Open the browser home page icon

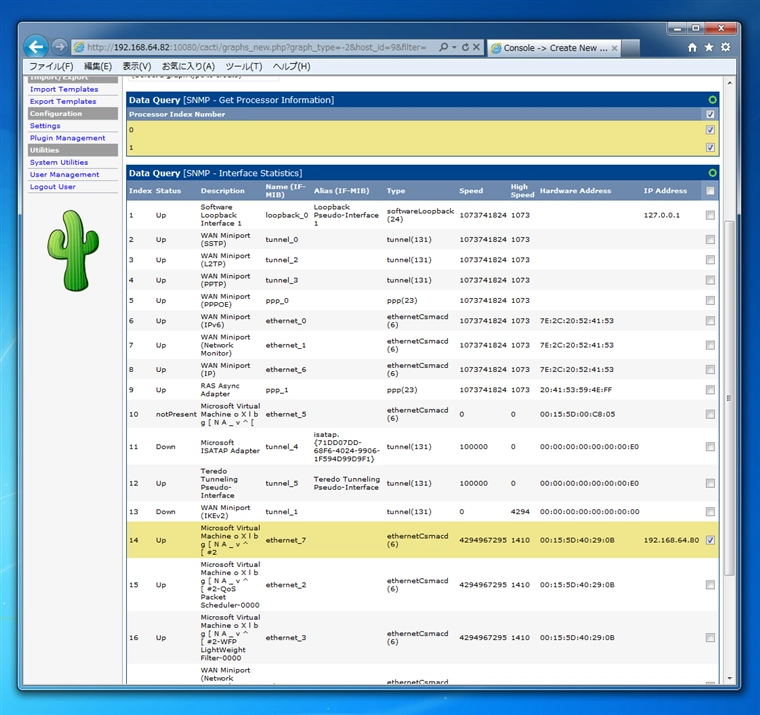pos(692,48)
